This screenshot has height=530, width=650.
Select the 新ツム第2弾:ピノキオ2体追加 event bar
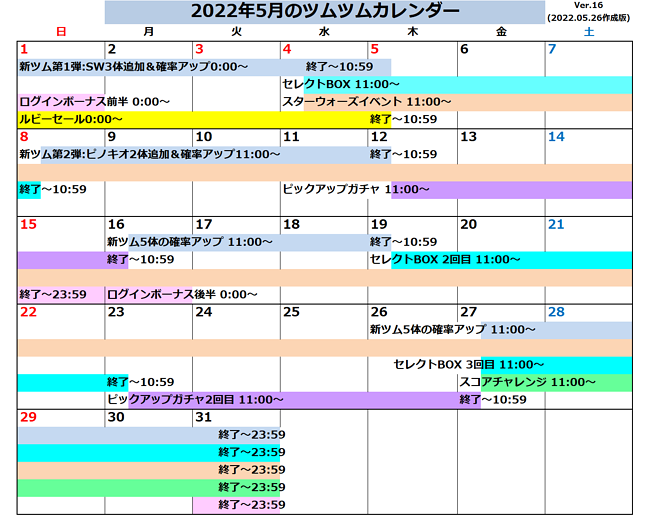click(x=149, y=154)
